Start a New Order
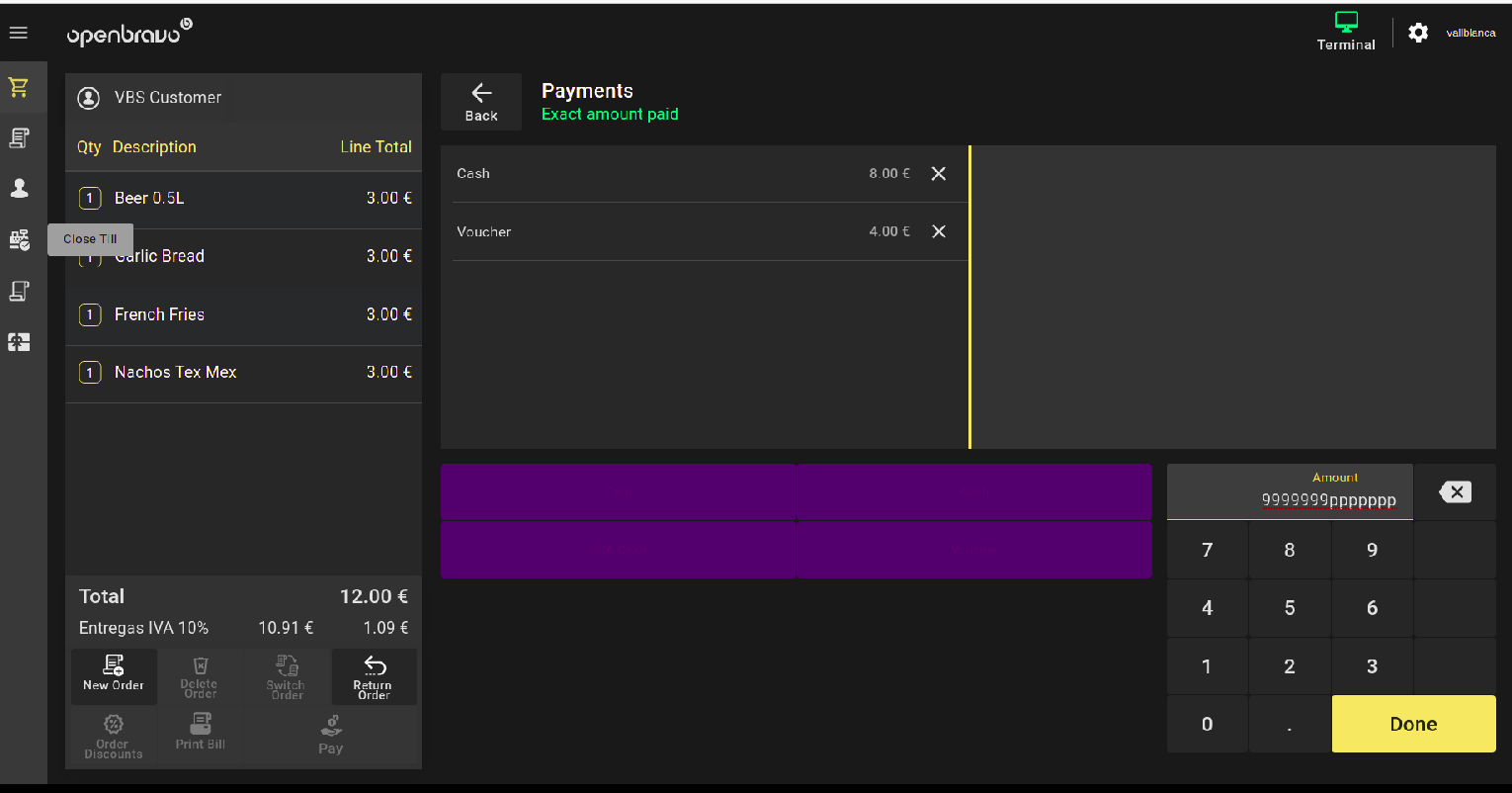This screenshot has height=793, width=1512. (x=114, y=675)
